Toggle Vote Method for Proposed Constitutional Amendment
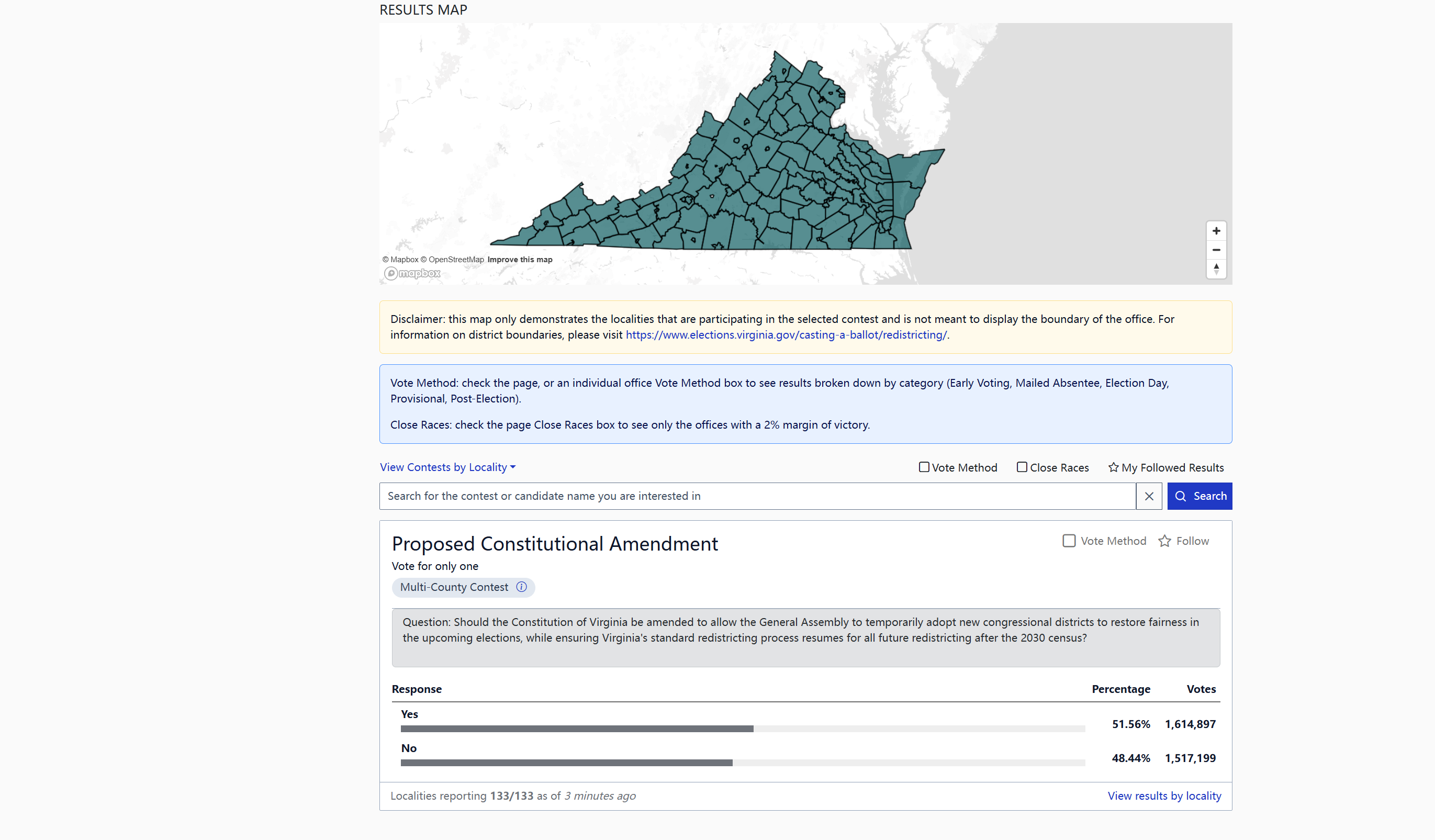1435x840 pixels. coord(1069,541)
